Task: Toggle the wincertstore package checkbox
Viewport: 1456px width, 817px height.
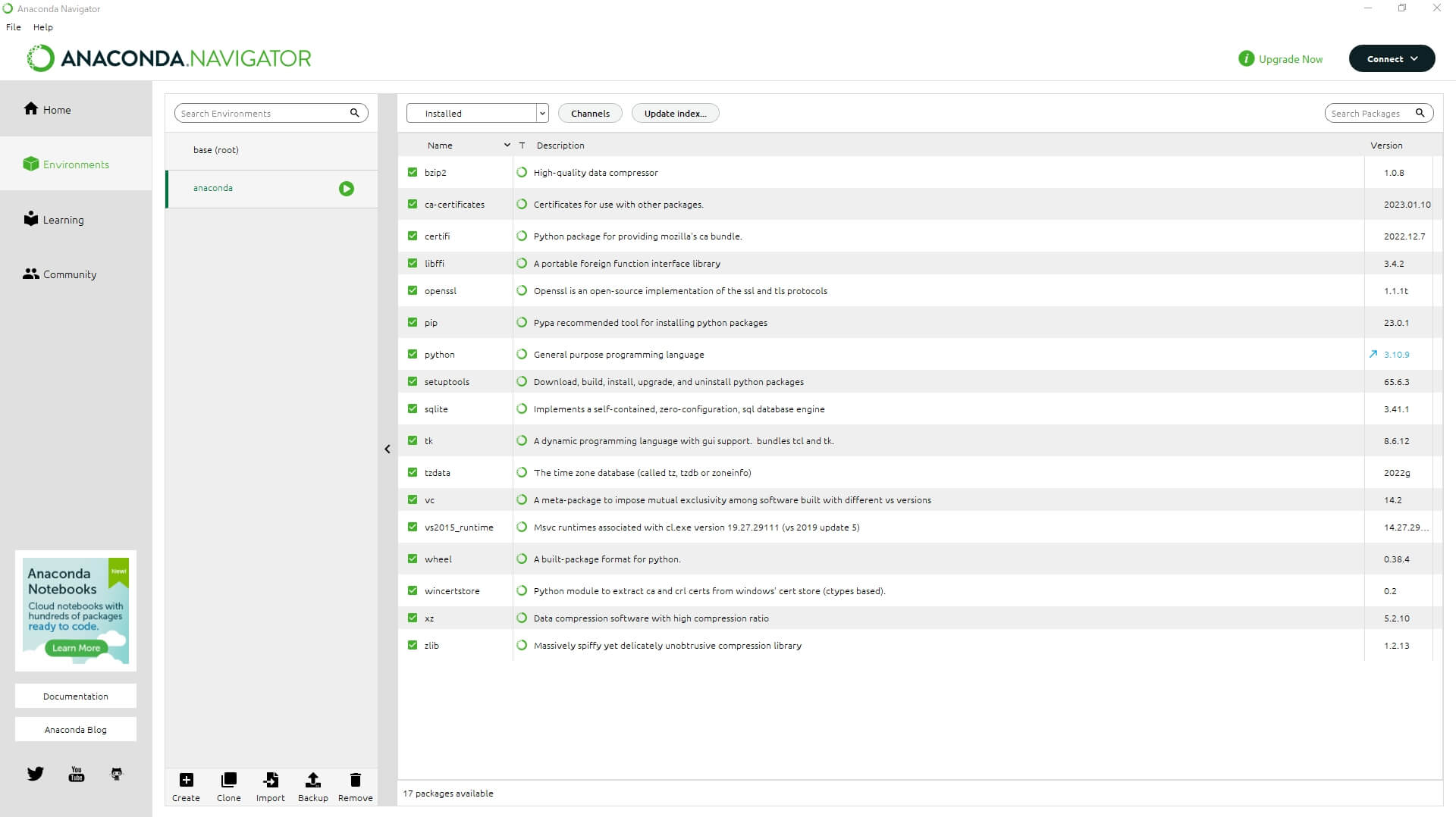Action: (x=413, y=590)
